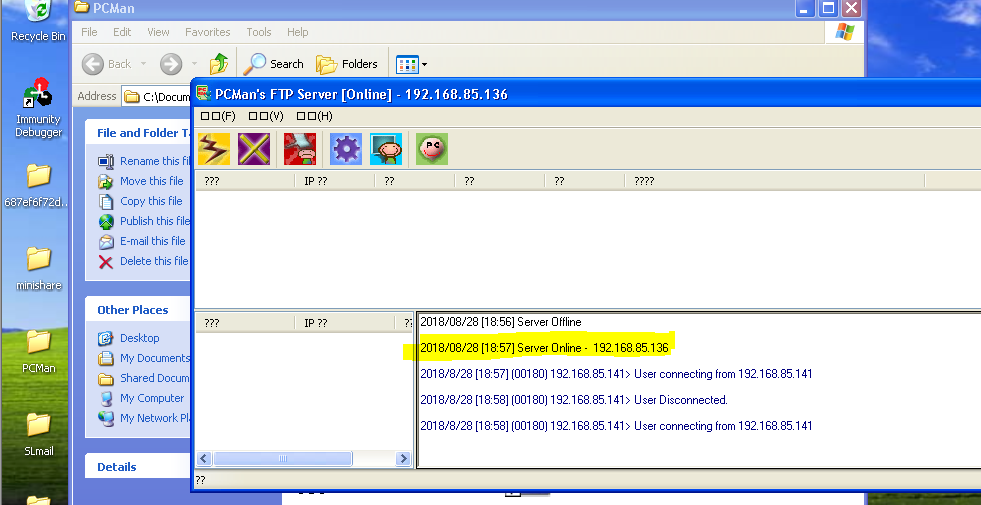Click Publish this file link
Image resolution: width=981 pixels, height=505 pixels.
[x=144, y=221]
